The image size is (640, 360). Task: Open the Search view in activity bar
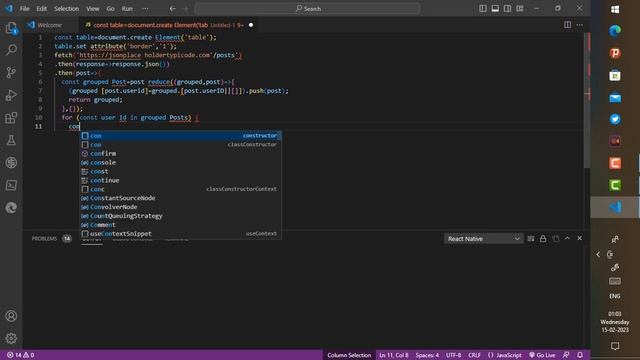pyautogui.click(x=11, y=50)
